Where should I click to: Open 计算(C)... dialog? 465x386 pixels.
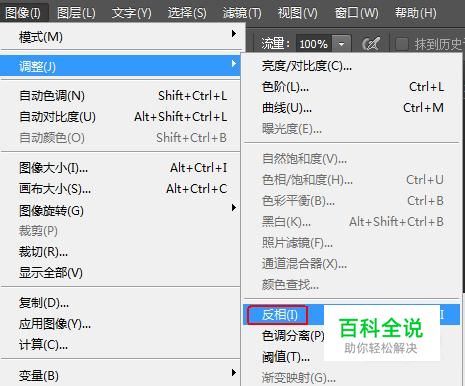(x=120, y=345)
